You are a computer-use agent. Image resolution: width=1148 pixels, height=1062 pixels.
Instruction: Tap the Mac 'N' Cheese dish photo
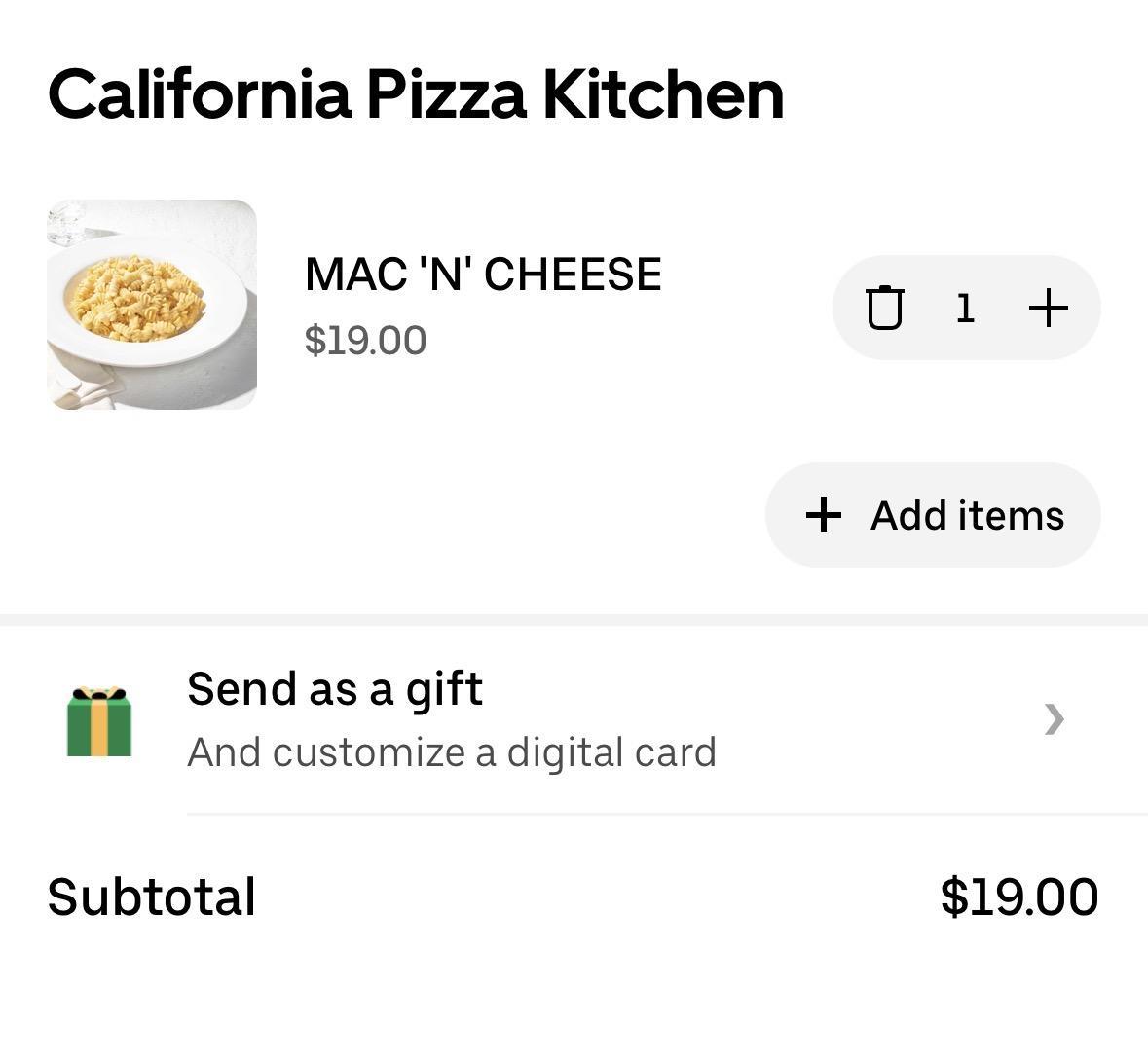coord(152,305)
